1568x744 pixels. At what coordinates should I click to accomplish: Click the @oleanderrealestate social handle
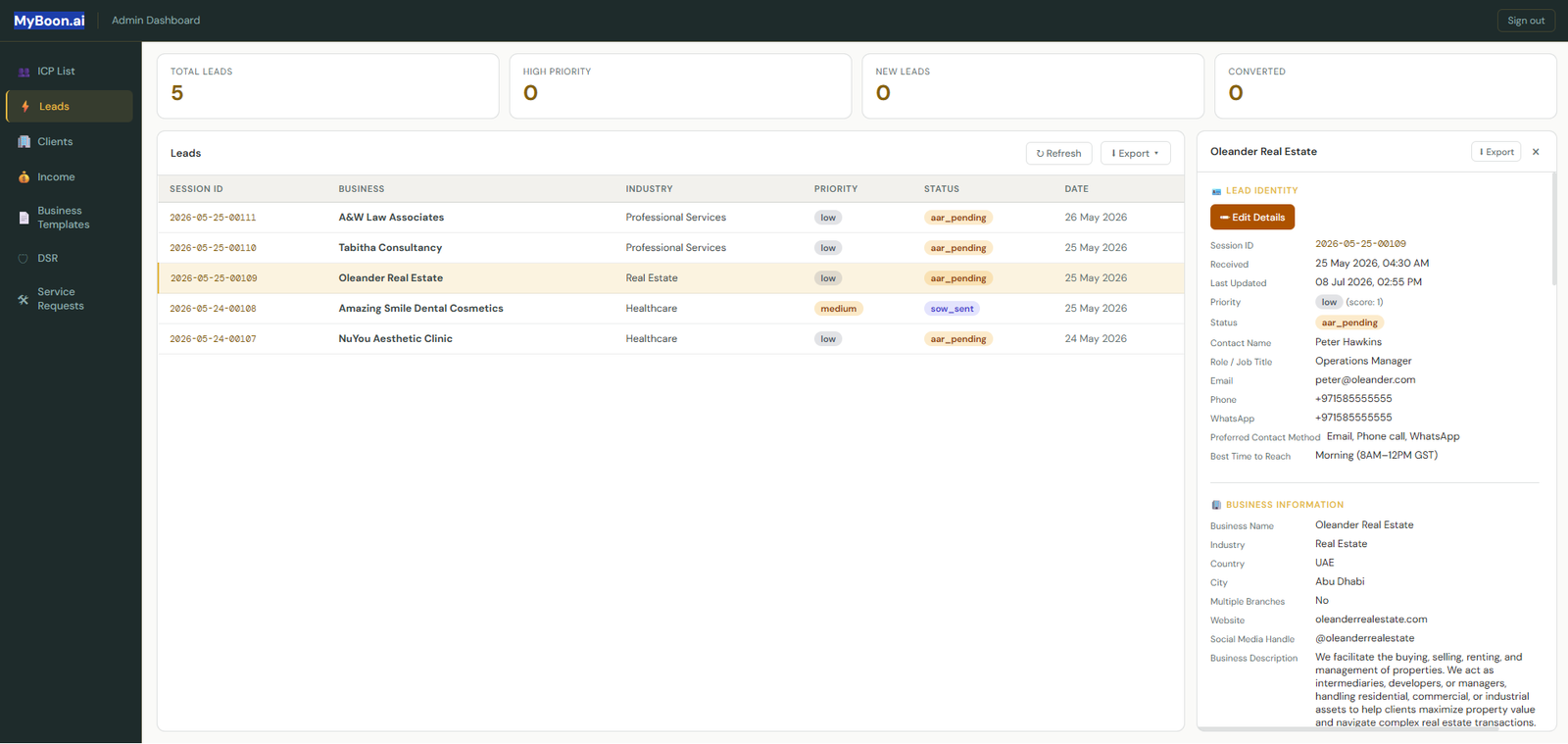1365,638
